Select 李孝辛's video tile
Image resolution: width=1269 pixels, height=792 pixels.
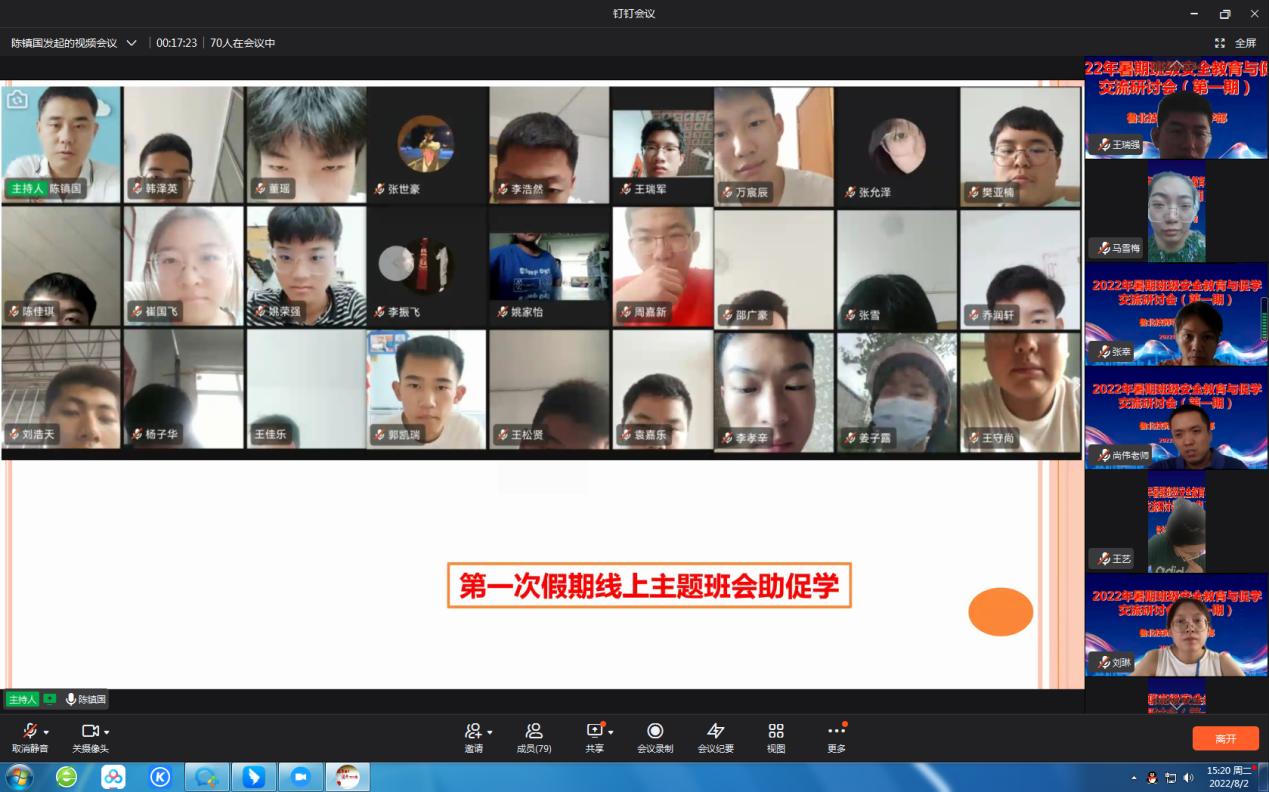pos(774,392)
